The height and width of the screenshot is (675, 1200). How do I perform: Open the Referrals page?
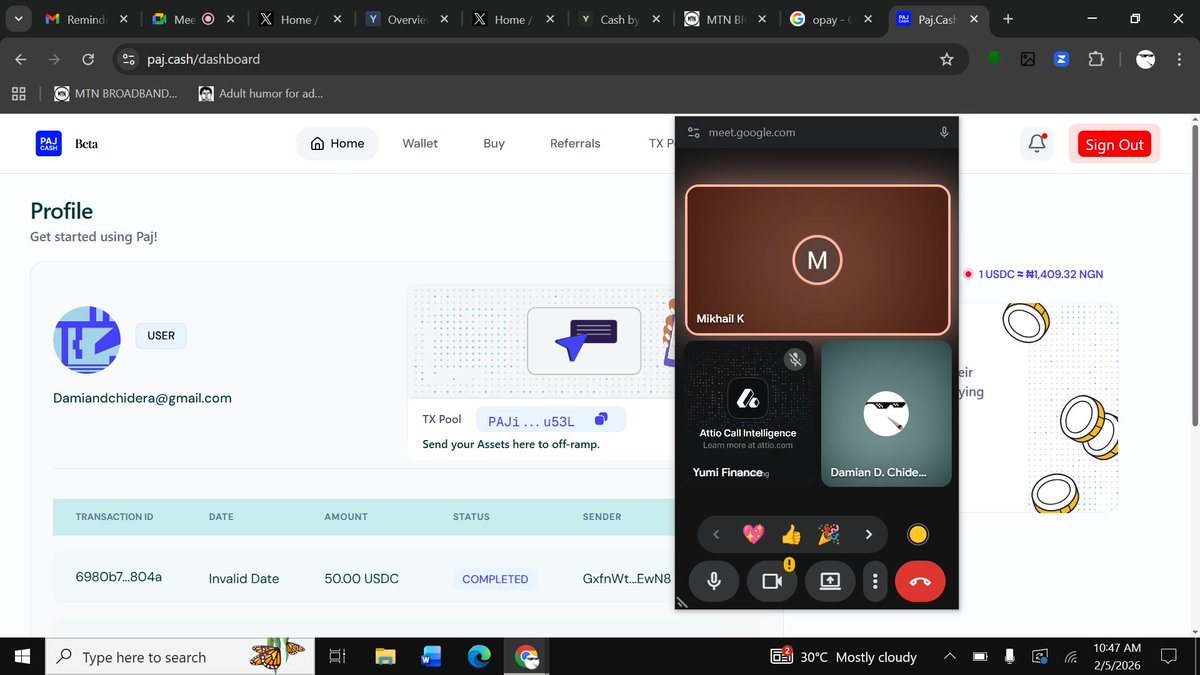coord(575,143)
